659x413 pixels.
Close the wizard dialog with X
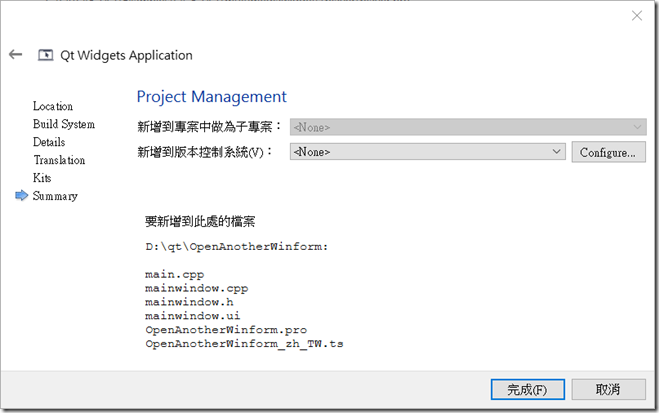pos(637,16)
